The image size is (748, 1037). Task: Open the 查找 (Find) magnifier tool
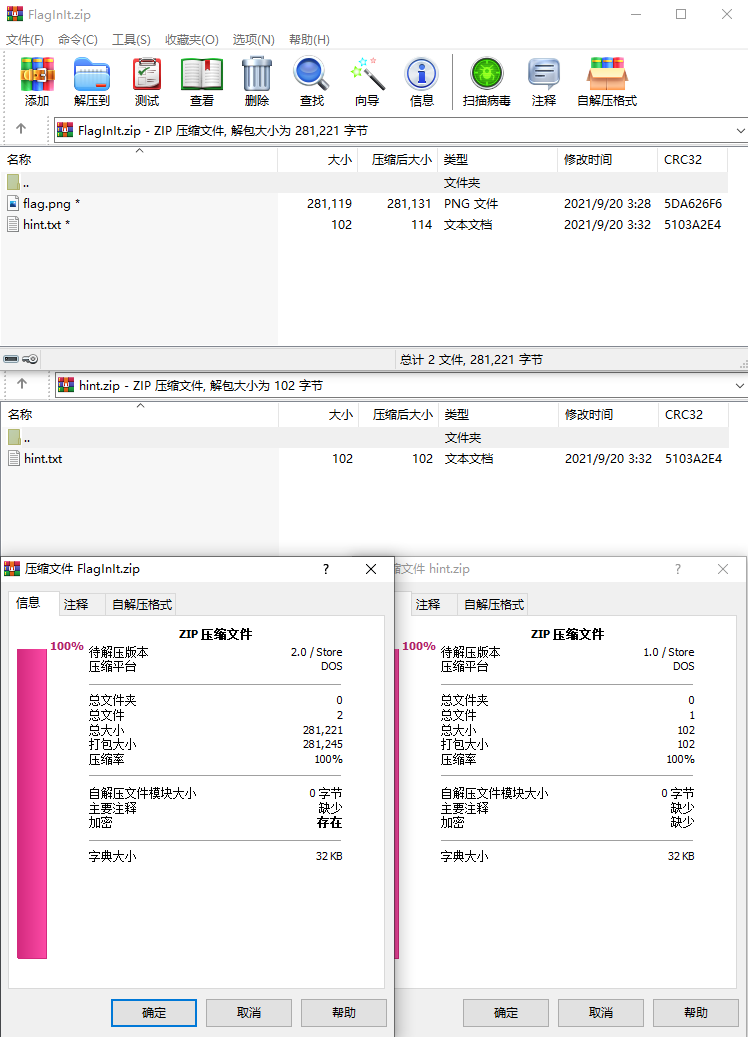tap(312, 81)
